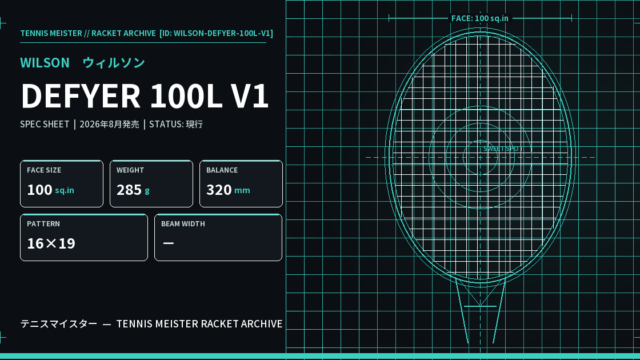Screen dimensions: 640x360
Task: Click the PATTERN 16×19 card
Action: tap(84, 238)
